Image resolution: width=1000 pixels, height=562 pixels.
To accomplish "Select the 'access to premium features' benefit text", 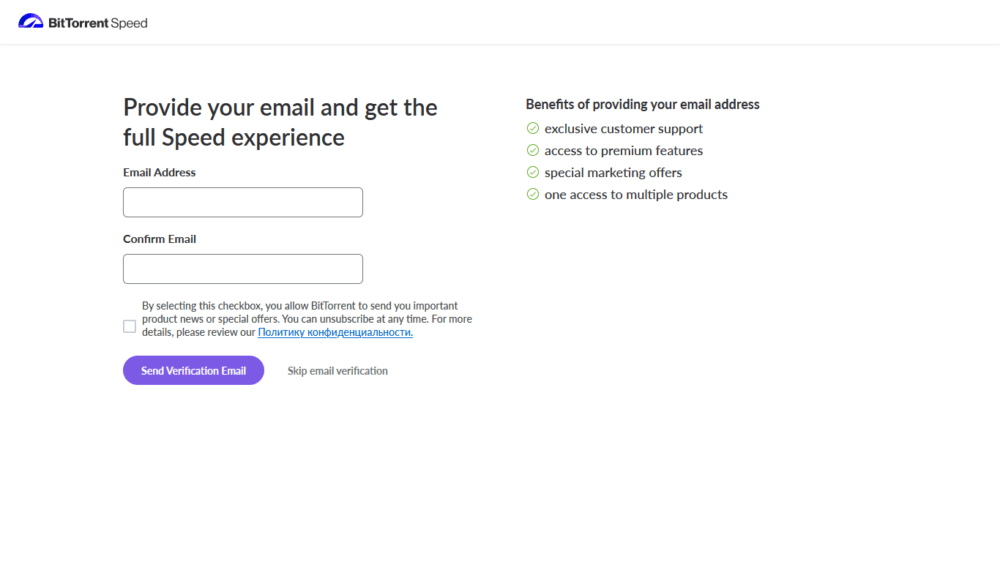I will pyautogui.click(x=624, y=150).
